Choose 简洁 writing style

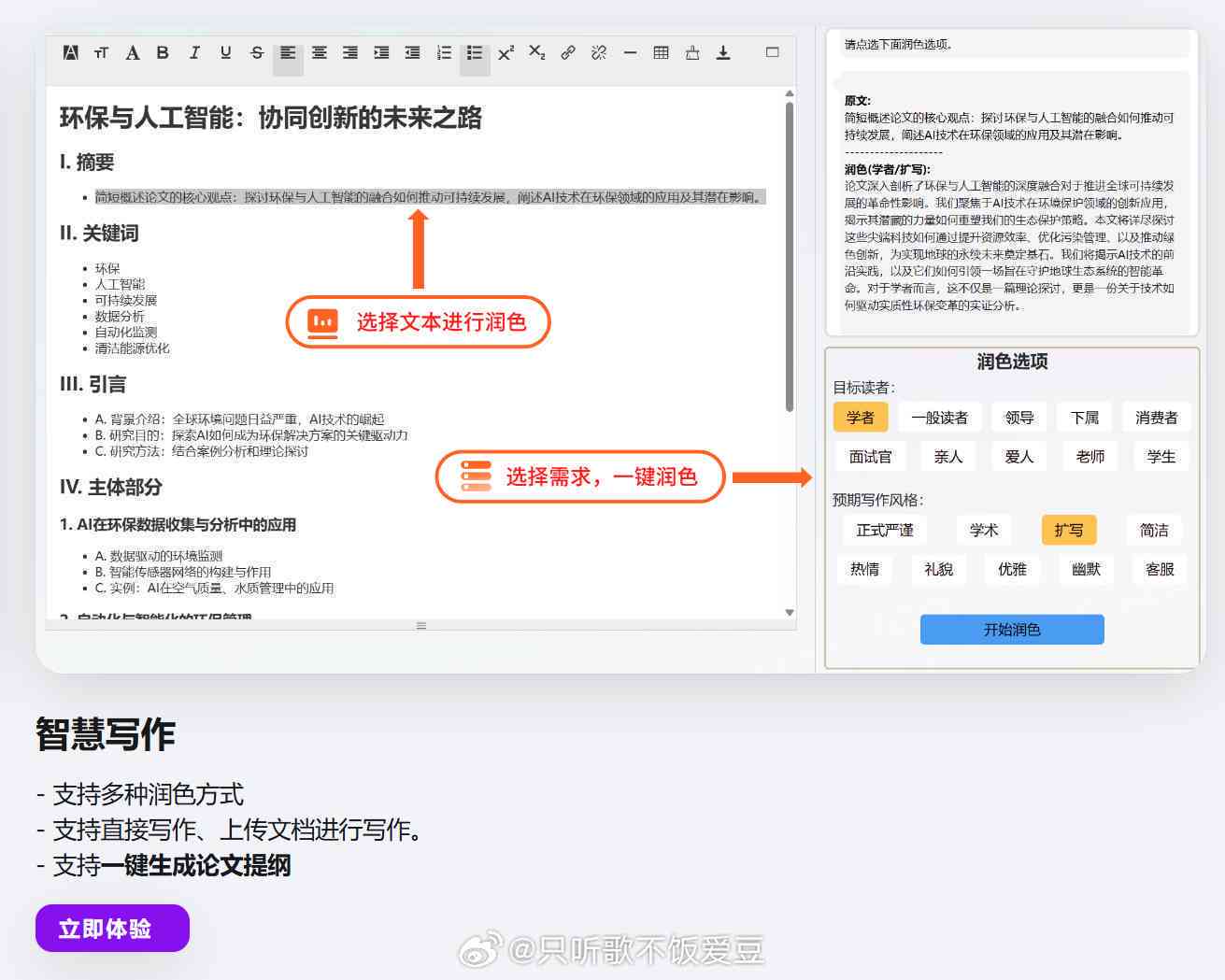point(1154,531)
